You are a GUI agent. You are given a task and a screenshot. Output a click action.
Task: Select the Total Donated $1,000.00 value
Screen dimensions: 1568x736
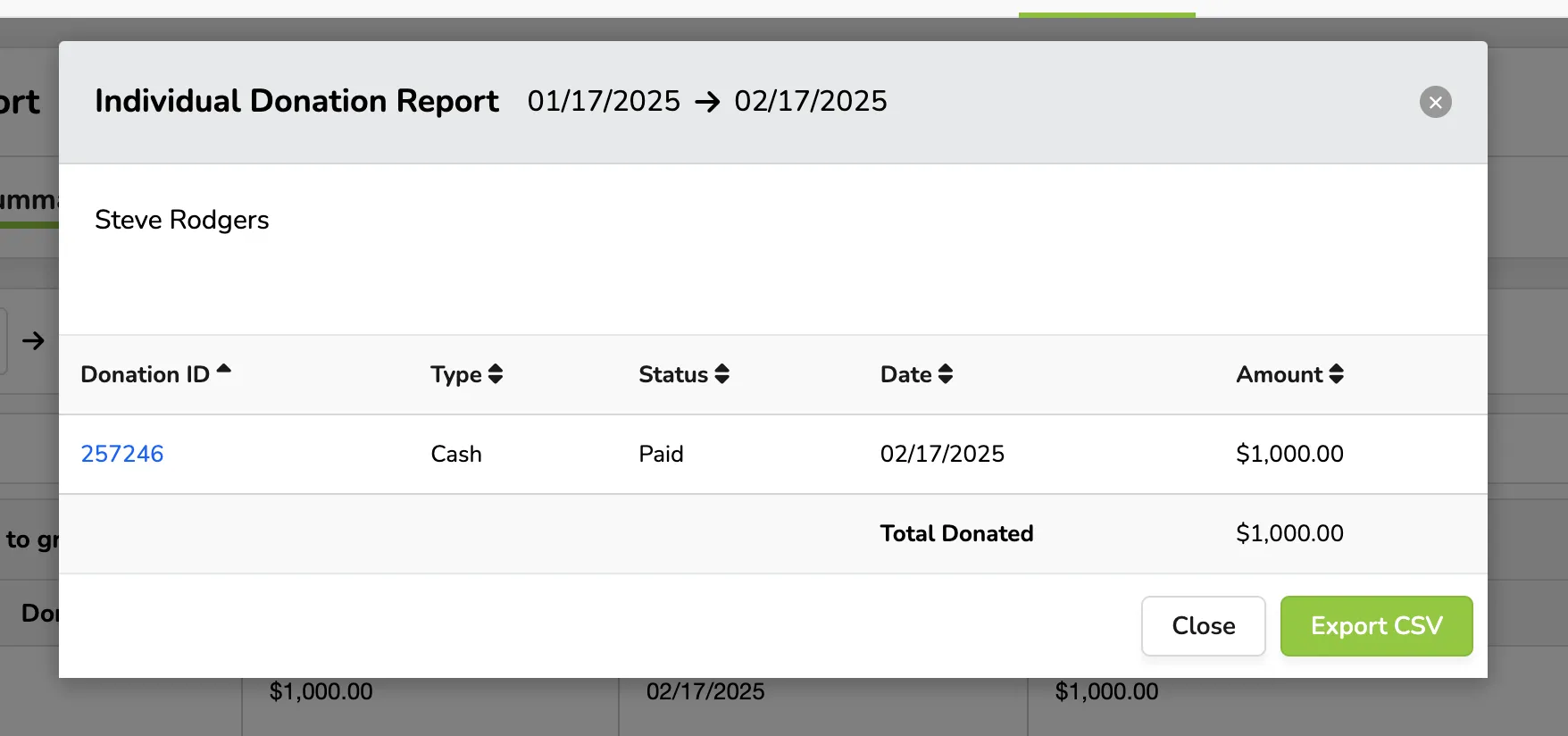click(1289, 533)
